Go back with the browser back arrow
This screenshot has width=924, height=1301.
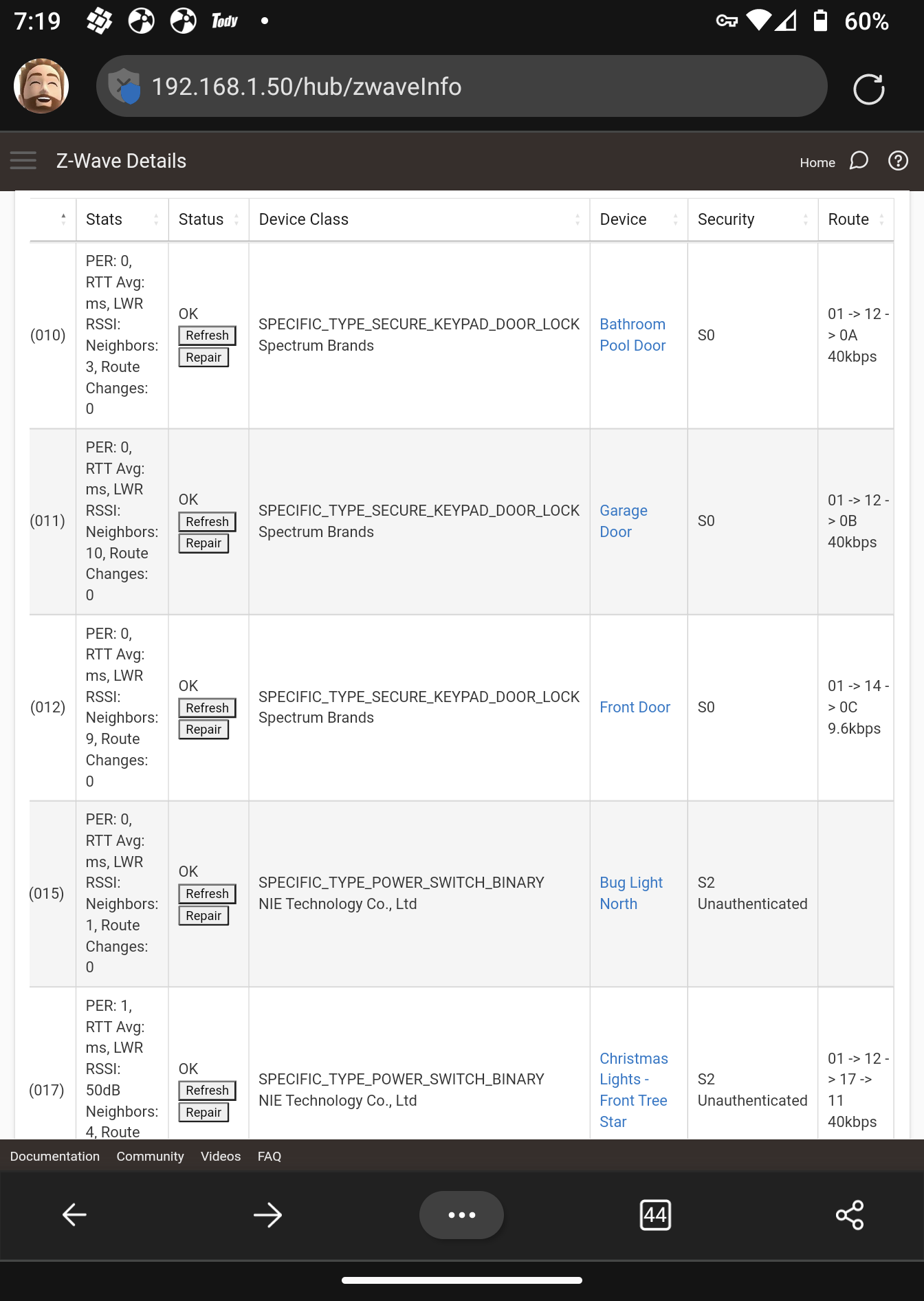[74, 1215]
